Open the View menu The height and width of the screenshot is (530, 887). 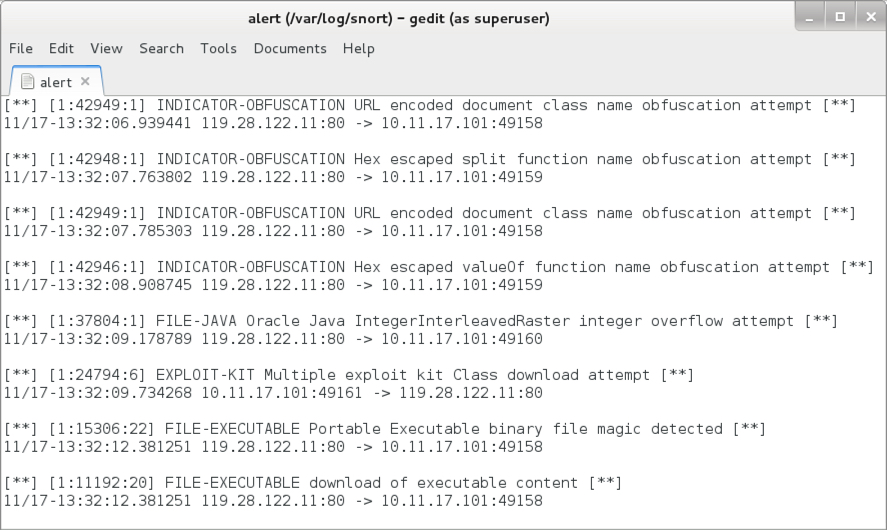click(x=106, y=49)
